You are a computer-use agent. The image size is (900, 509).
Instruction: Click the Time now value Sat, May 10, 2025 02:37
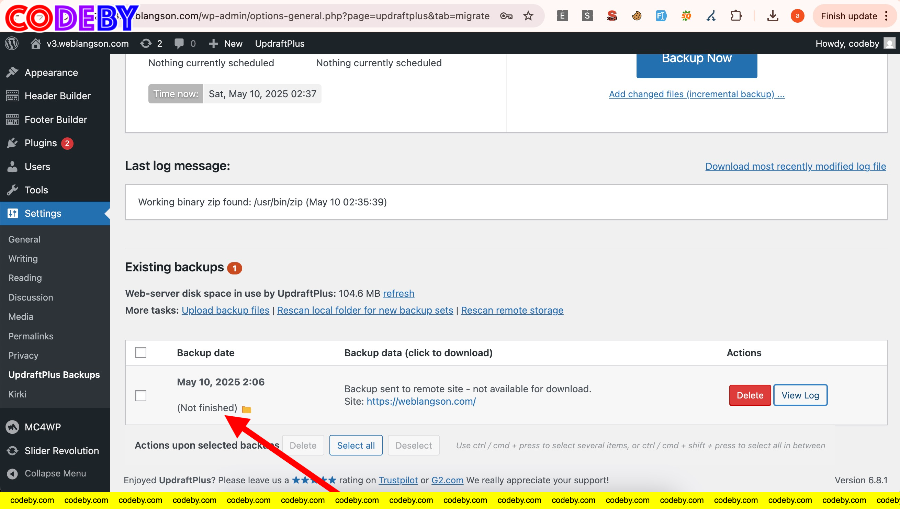coord(262,94)
